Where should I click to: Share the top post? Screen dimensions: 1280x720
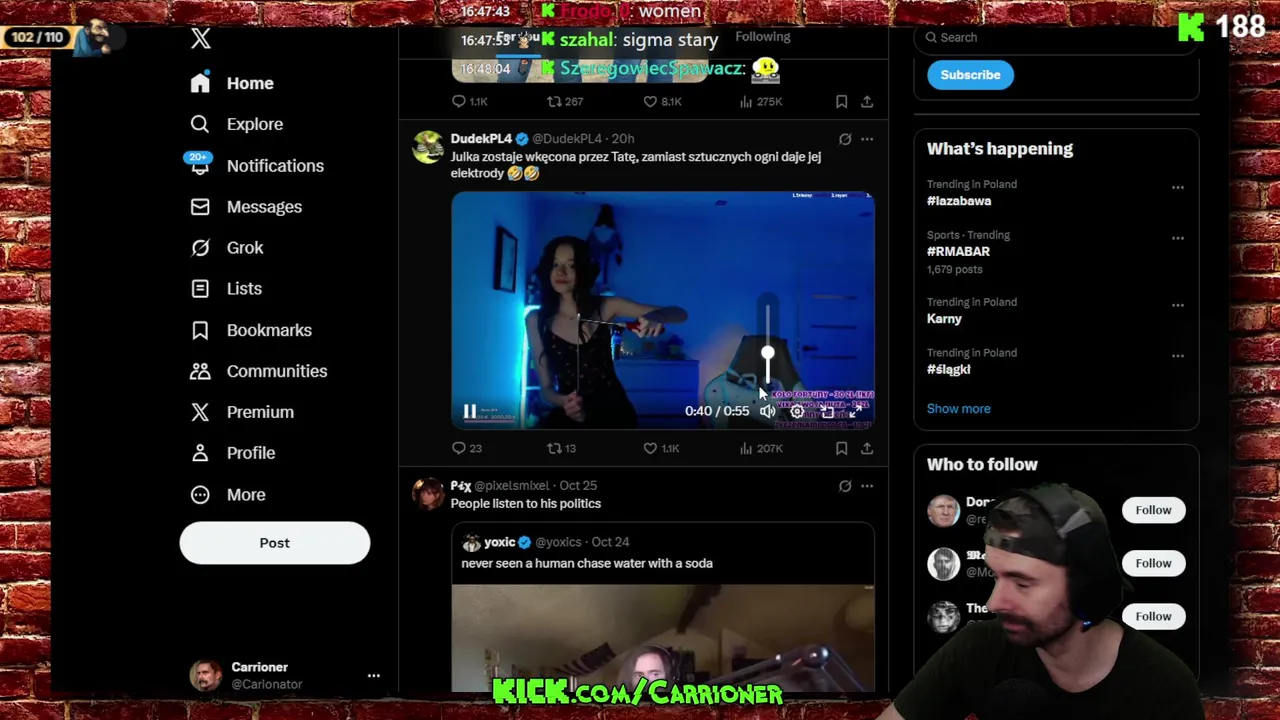pos(867,102)
